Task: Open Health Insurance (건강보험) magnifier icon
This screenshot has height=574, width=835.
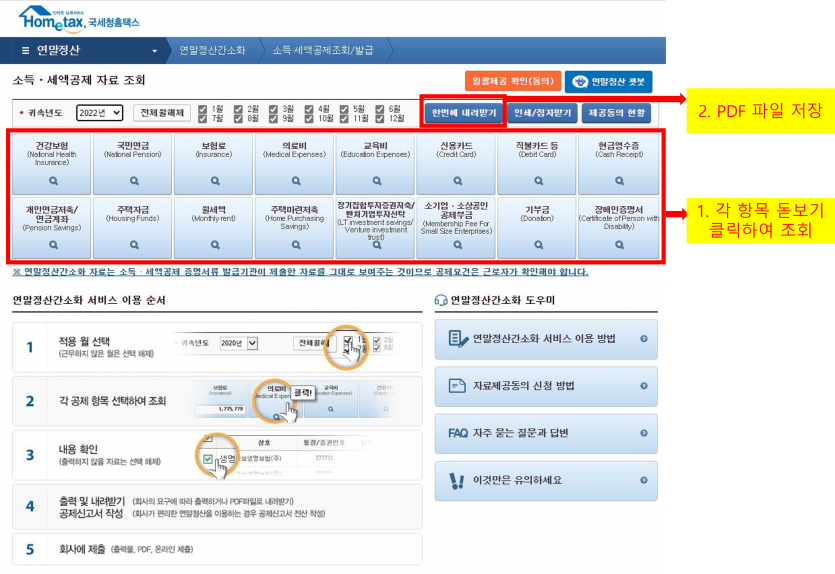Action: pyautogui.click(x=52, y=183)
